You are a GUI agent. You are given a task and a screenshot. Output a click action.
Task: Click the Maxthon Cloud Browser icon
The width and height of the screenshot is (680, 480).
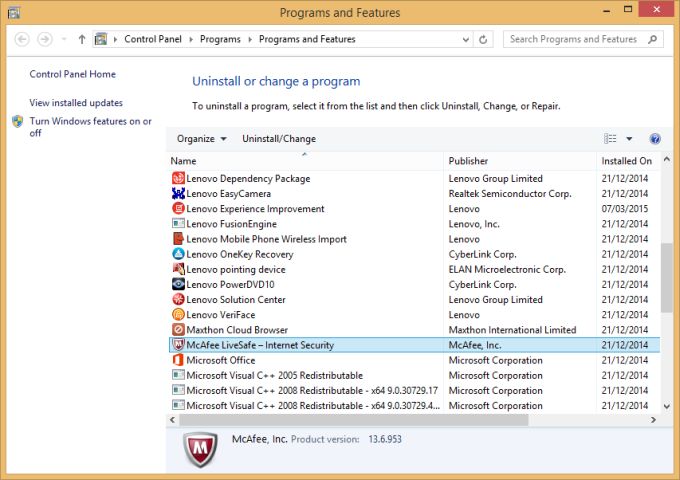click(178, 330)
